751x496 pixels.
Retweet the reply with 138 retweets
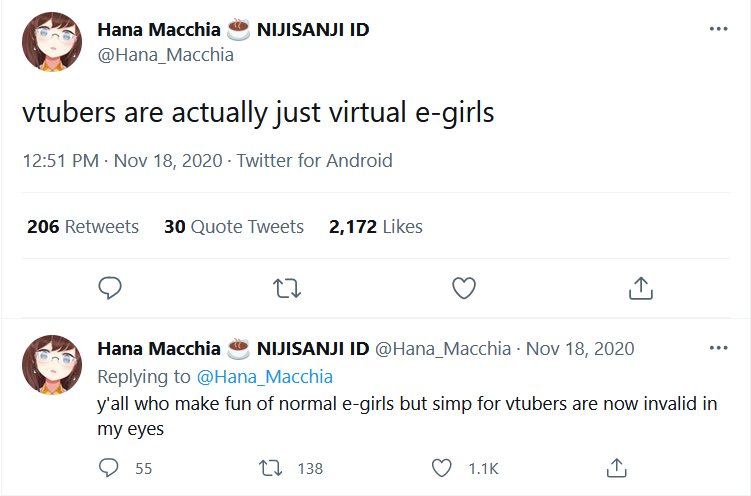[271, 468]
